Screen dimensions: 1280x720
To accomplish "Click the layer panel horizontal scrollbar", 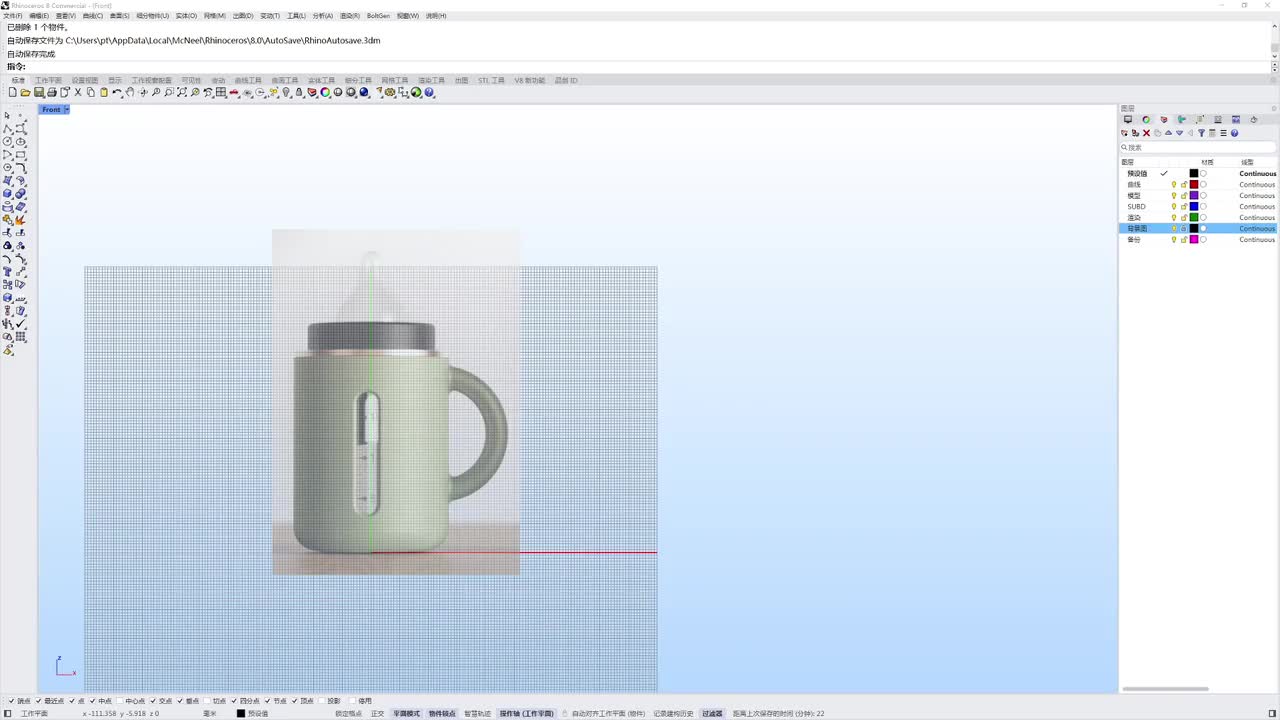I will click(x=1165, y=689).
